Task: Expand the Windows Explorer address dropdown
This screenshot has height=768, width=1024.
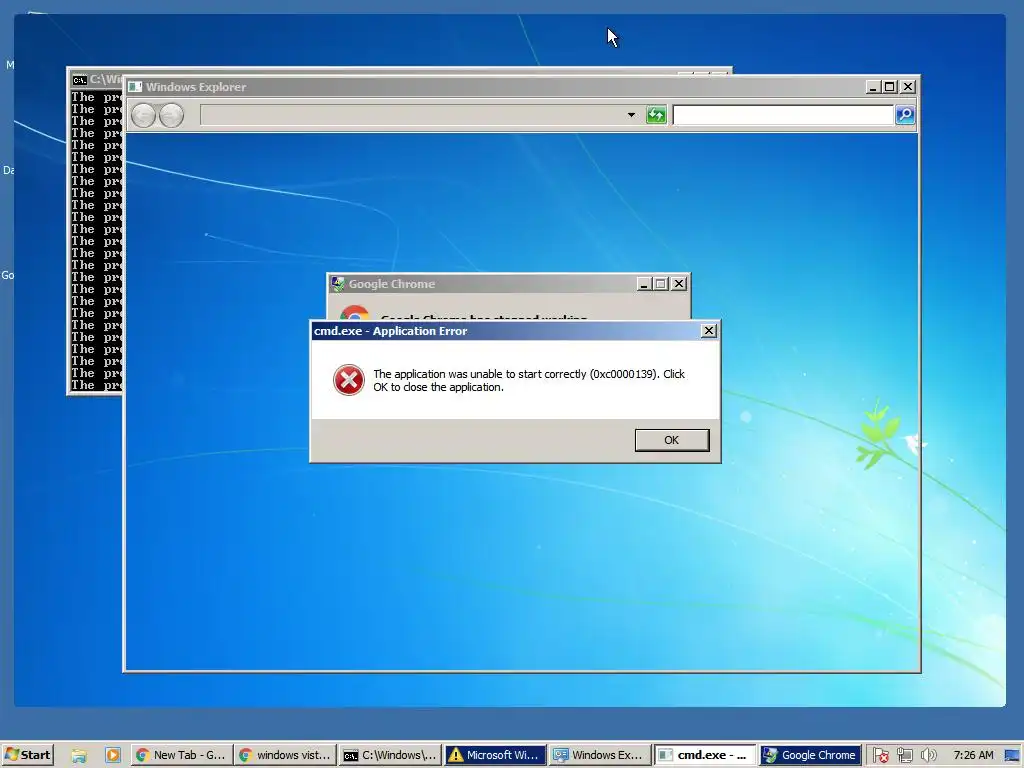Action: [631, 115]
